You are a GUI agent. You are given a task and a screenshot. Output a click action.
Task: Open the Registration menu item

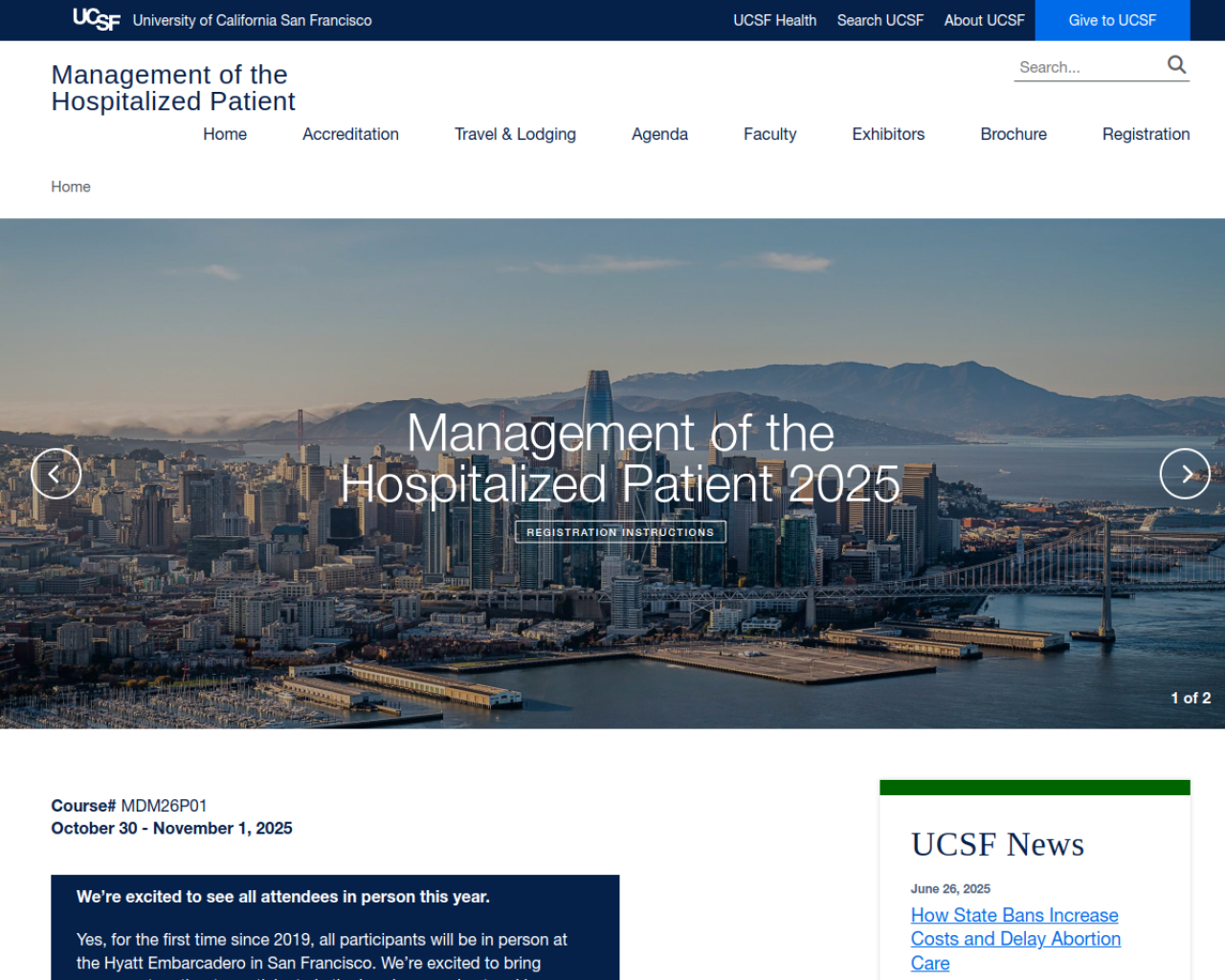pyautogui.click(x=1146, y=134)
